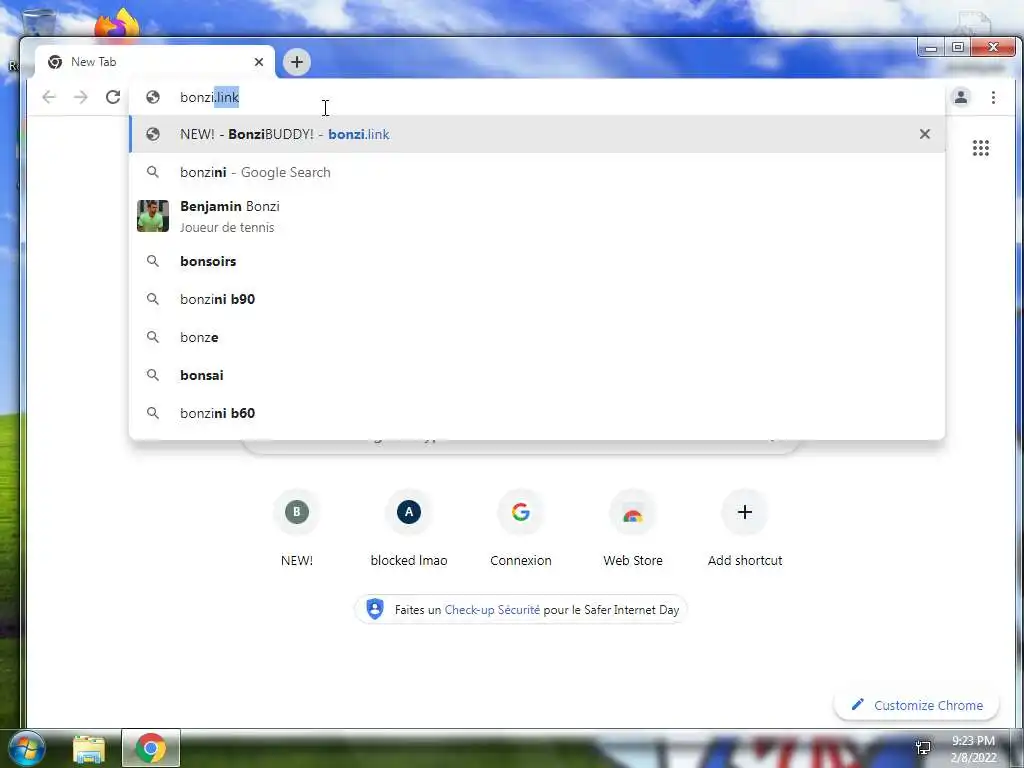
Task: Click the browser back arrow
Action: [x=49, y=97]
